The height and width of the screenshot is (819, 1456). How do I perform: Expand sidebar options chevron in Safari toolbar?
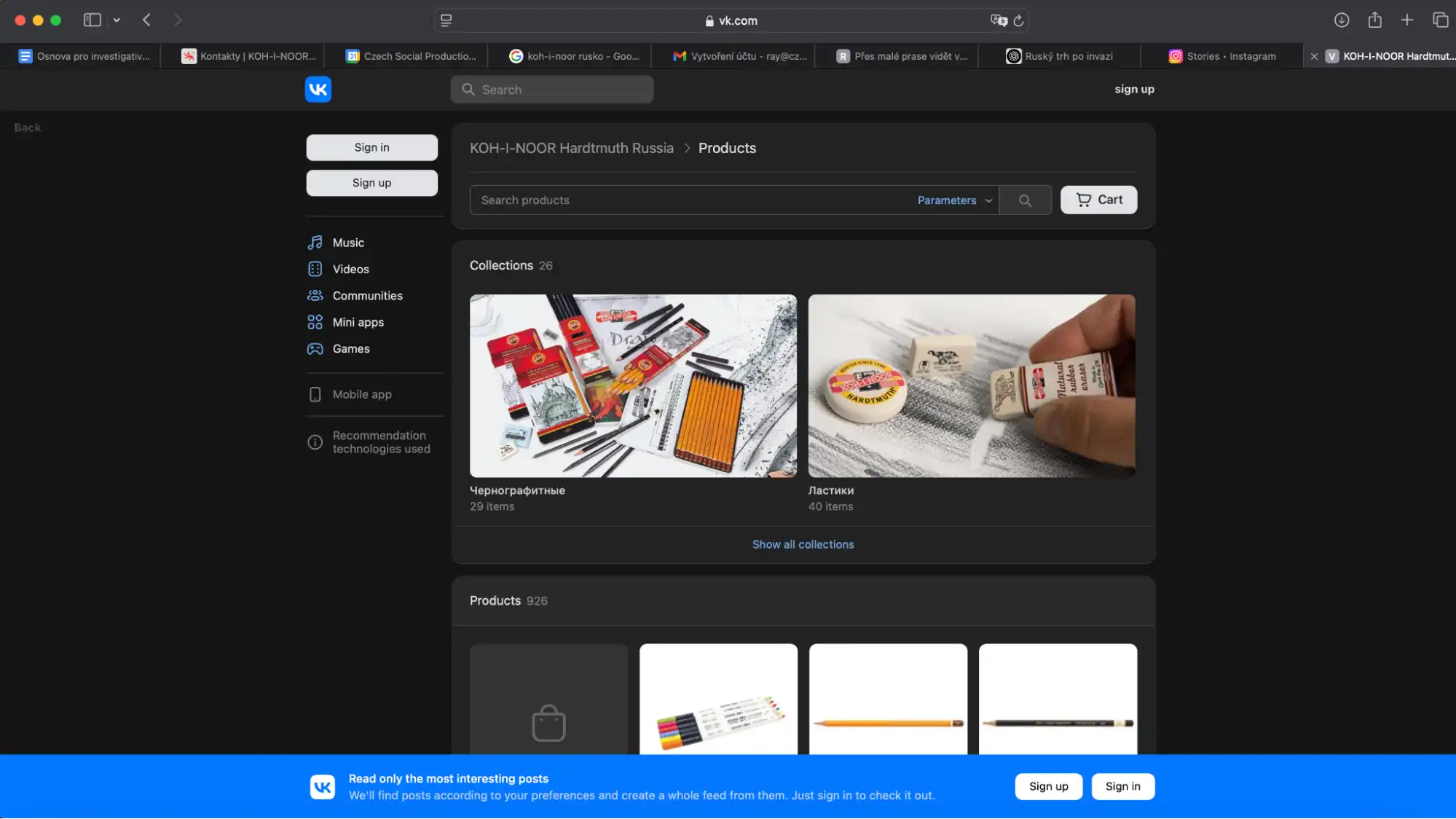pyautogui.click(x=117, y=20)
